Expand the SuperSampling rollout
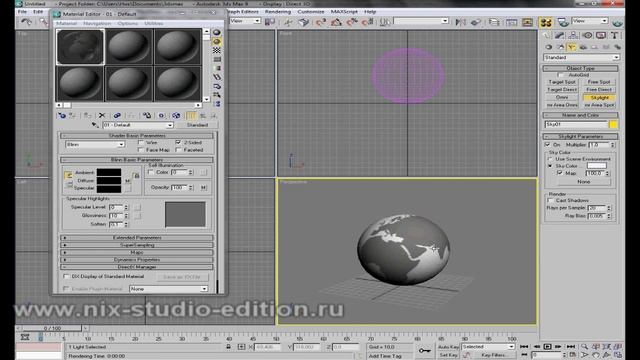This screenshot has width=640, height=360. click(137, 245)
